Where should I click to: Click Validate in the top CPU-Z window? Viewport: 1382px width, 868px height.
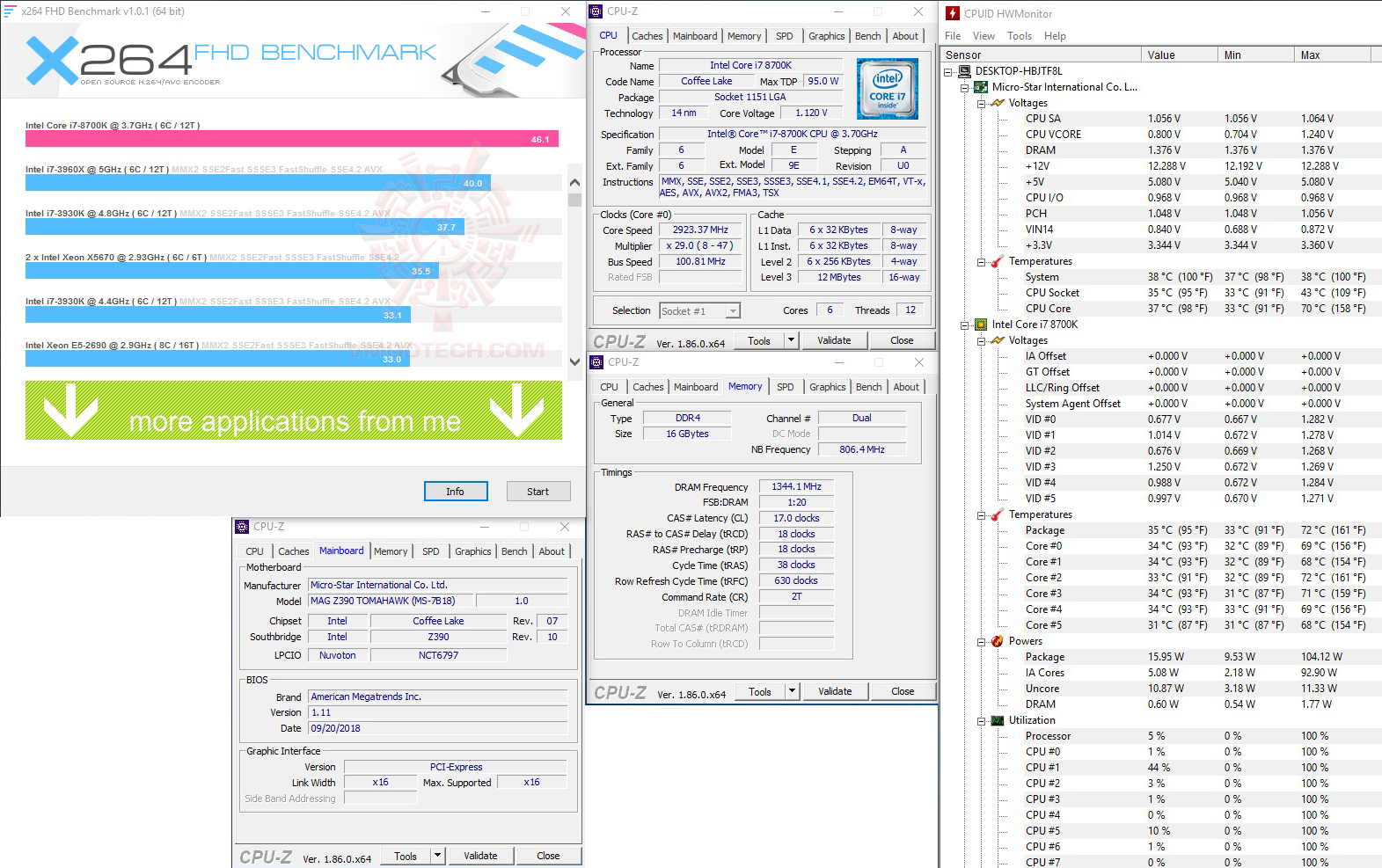pyautogui.click(x=834, y=340)
